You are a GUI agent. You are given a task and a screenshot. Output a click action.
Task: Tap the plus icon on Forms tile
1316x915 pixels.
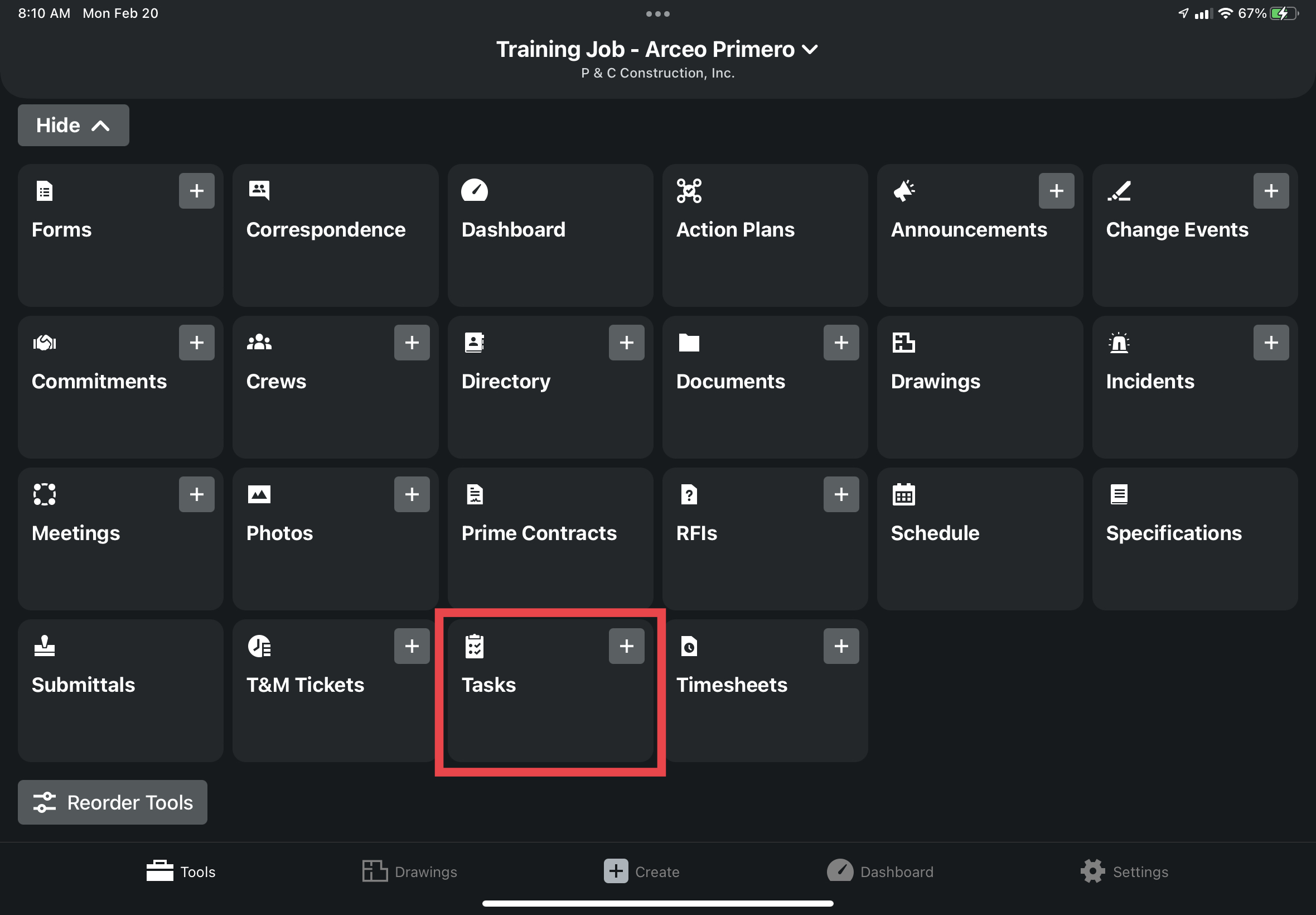click(196, 191)
